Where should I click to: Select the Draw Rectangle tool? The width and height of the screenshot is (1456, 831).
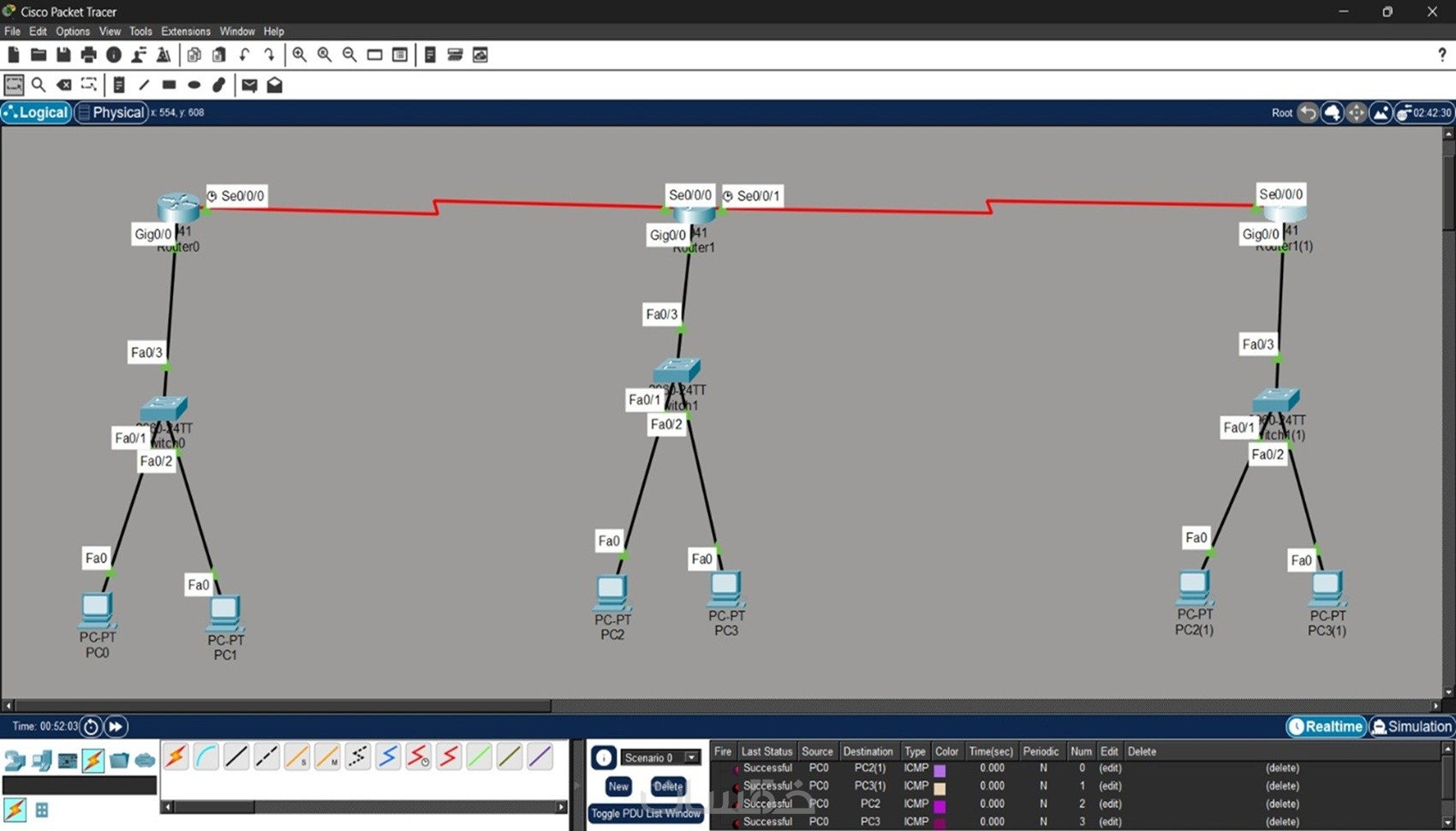tap(169, 85)
